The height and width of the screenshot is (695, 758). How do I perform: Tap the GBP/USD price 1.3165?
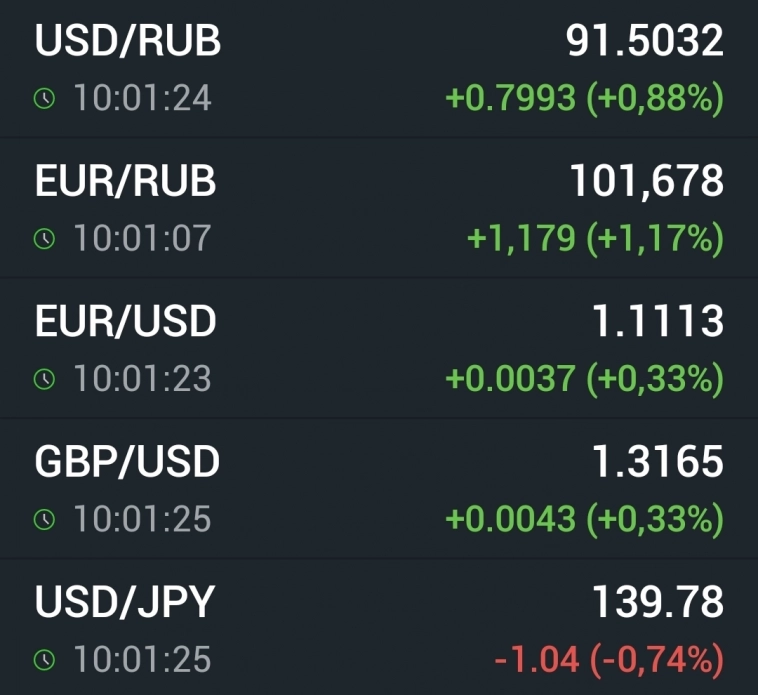pos(657,462)
